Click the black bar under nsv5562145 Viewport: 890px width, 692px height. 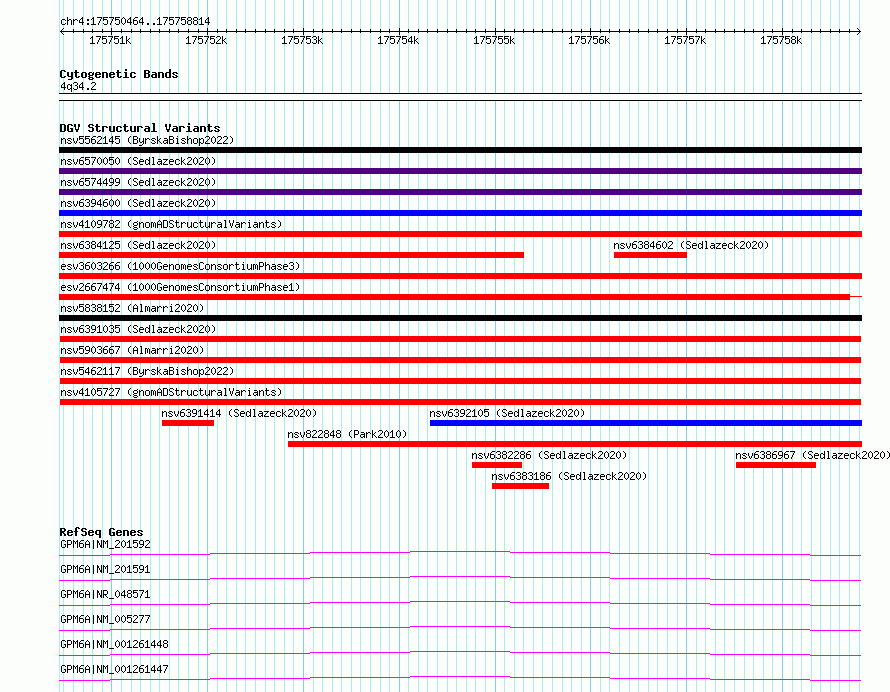461,150
